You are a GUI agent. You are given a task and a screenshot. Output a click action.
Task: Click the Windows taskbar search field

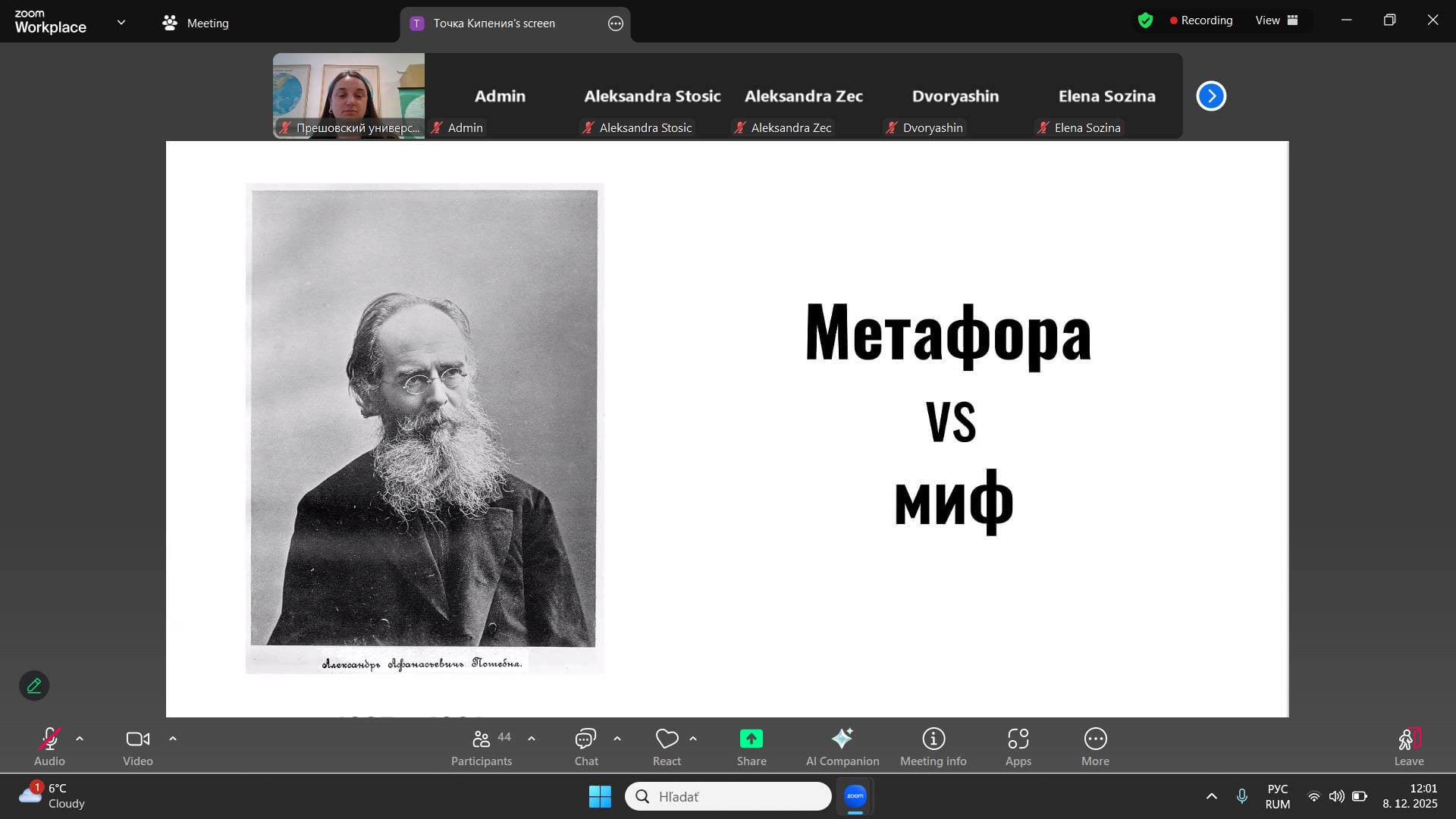click(x=728, y=796)
